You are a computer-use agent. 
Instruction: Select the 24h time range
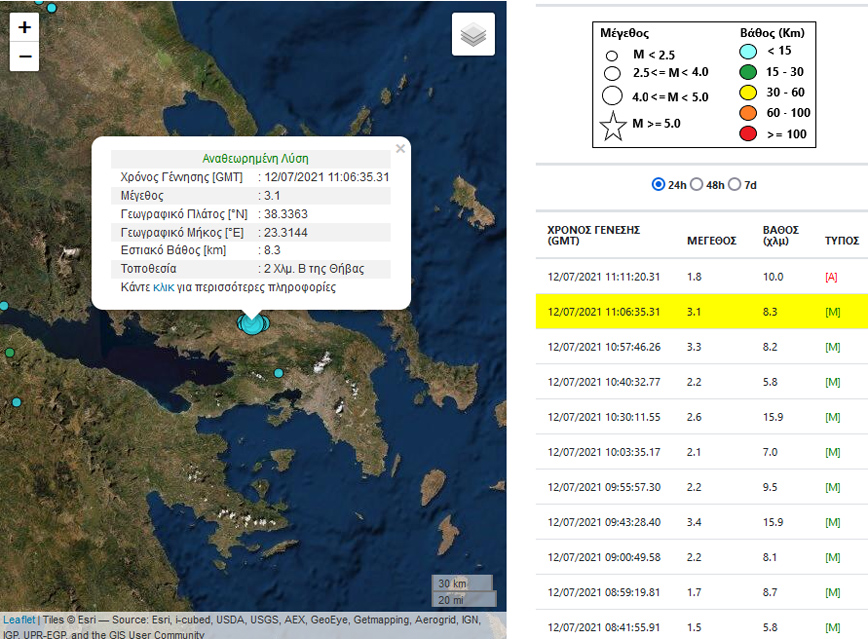click(658, 184)
